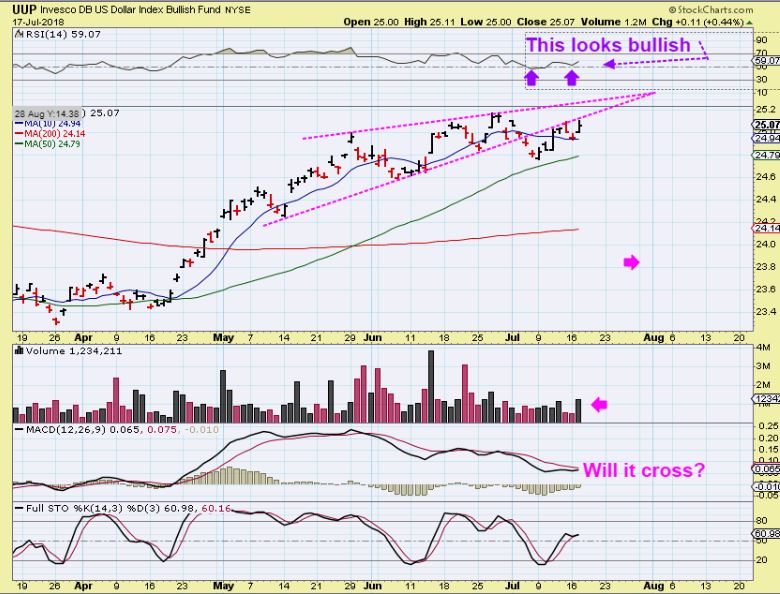The height and width of the screenshot is (594, 780).
Task: Click the tallest mid-June volume bar
Action: click(431, 387)
